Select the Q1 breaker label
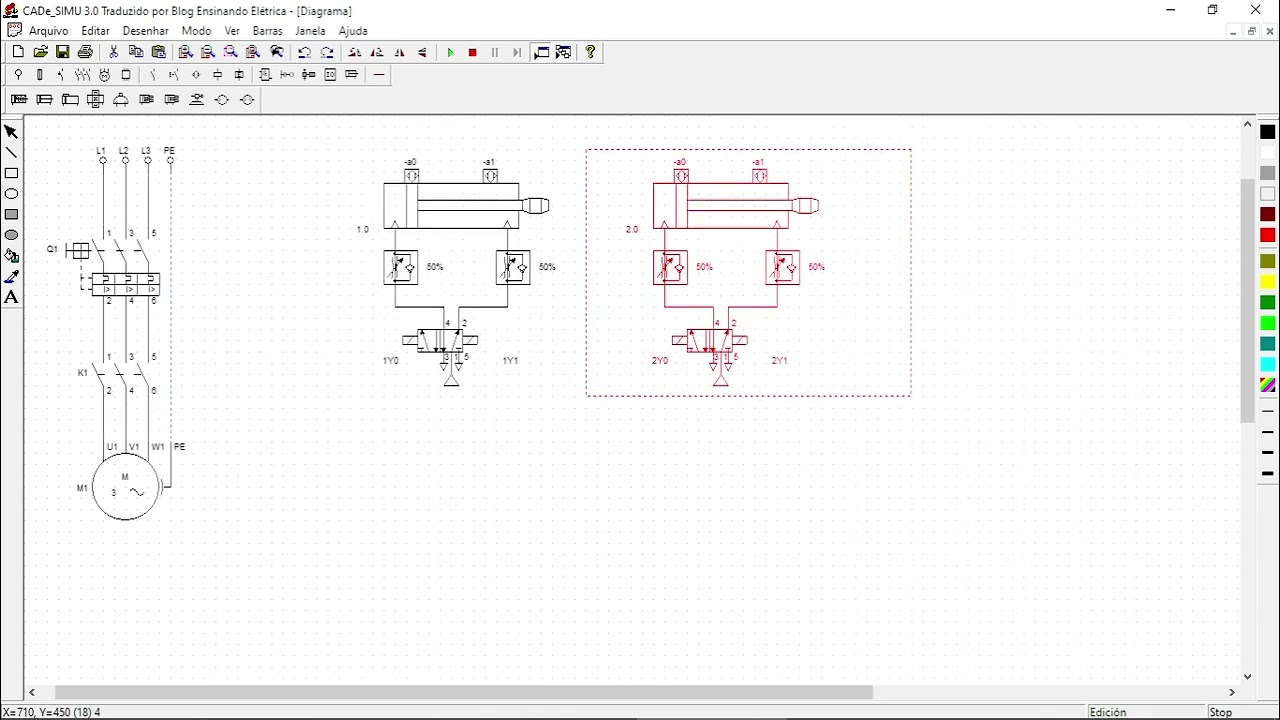This screenshot has width=1280, height=720. click(x=52, y=249)
